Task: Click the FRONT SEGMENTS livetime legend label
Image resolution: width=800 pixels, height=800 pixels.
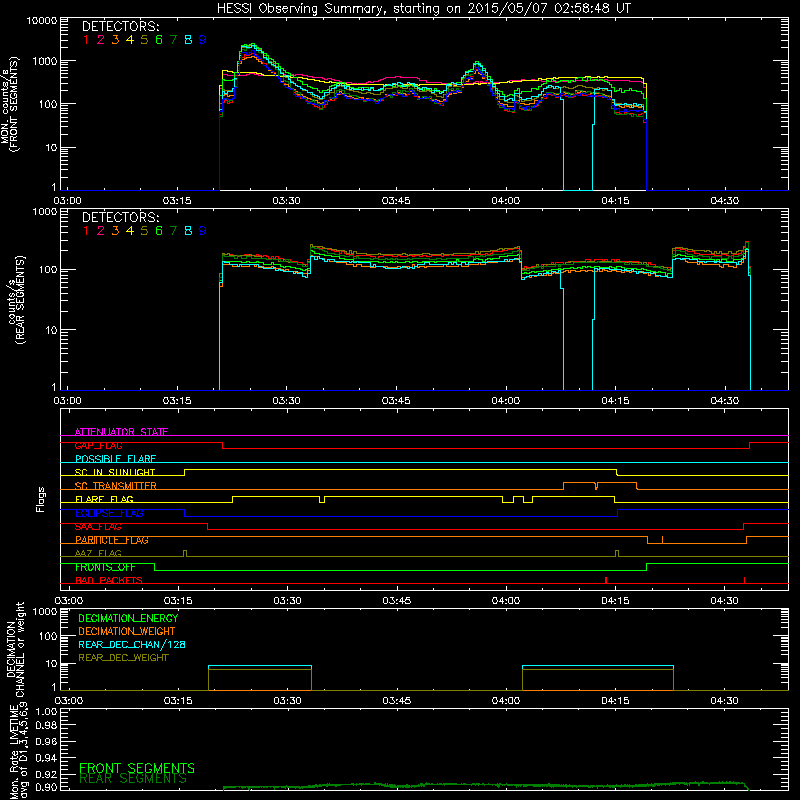Action: click(x=137, y=768)
